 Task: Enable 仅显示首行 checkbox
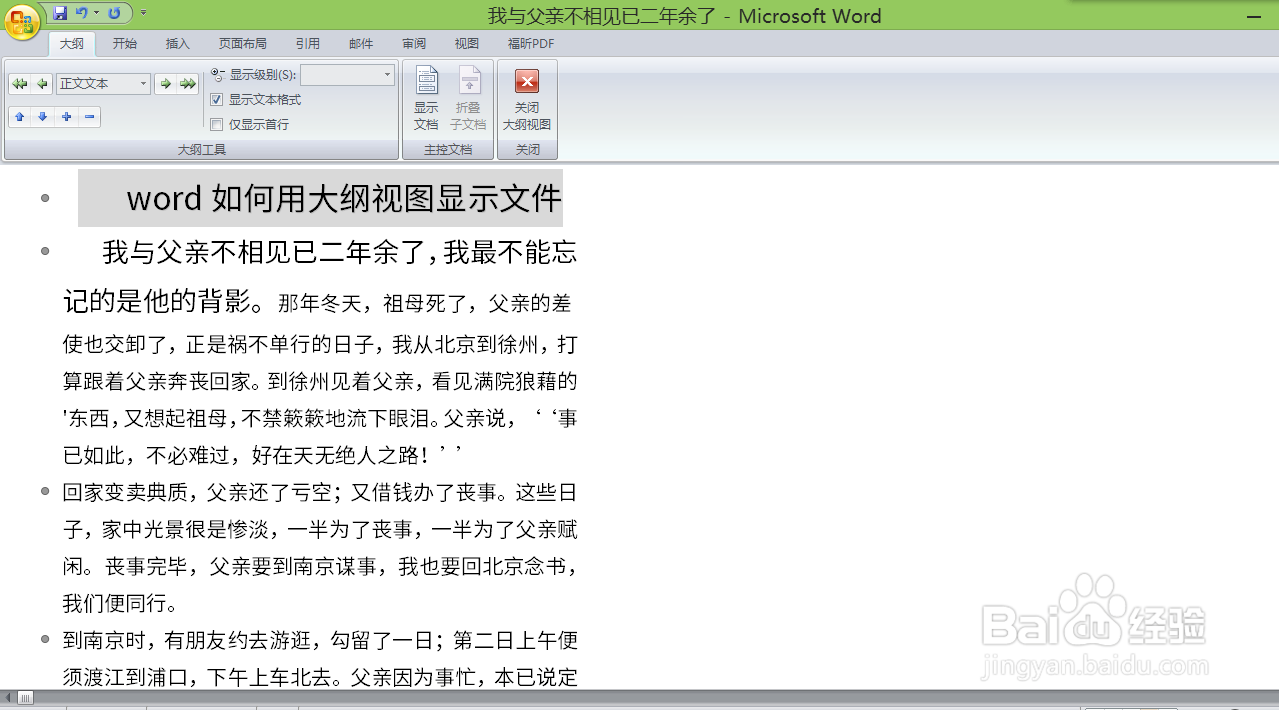pyautogui.click(x=216, y=125)
